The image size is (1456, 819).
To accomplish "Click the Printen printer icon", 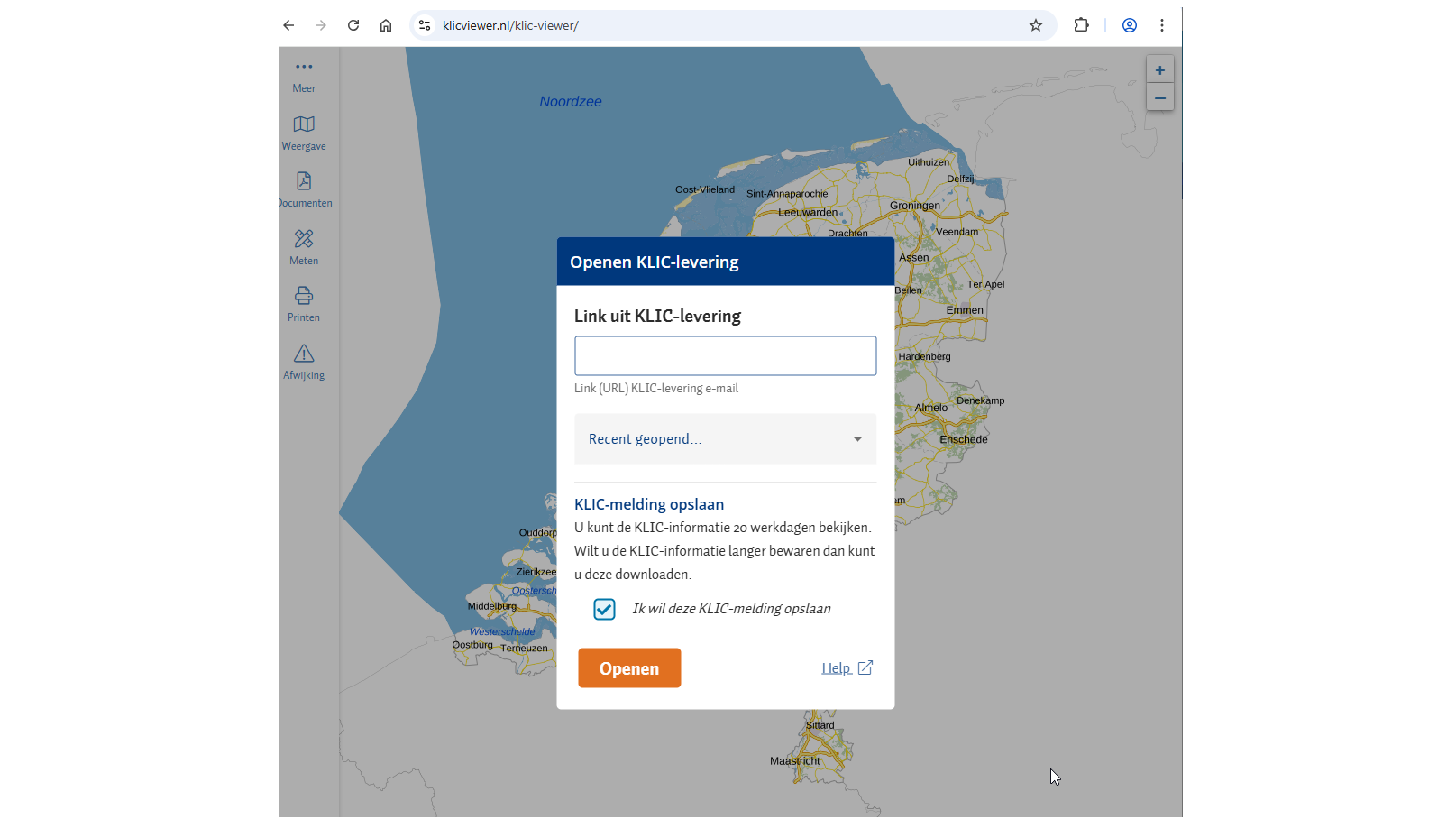I will [x=304, y=296].
